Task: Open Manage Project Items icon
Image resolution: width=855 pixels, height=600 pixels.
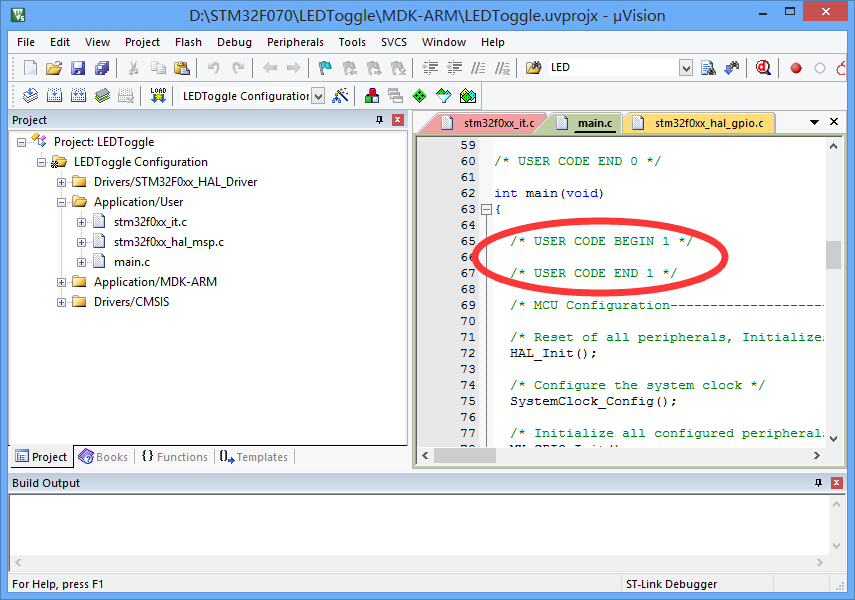Action: [x=372, y=96]
